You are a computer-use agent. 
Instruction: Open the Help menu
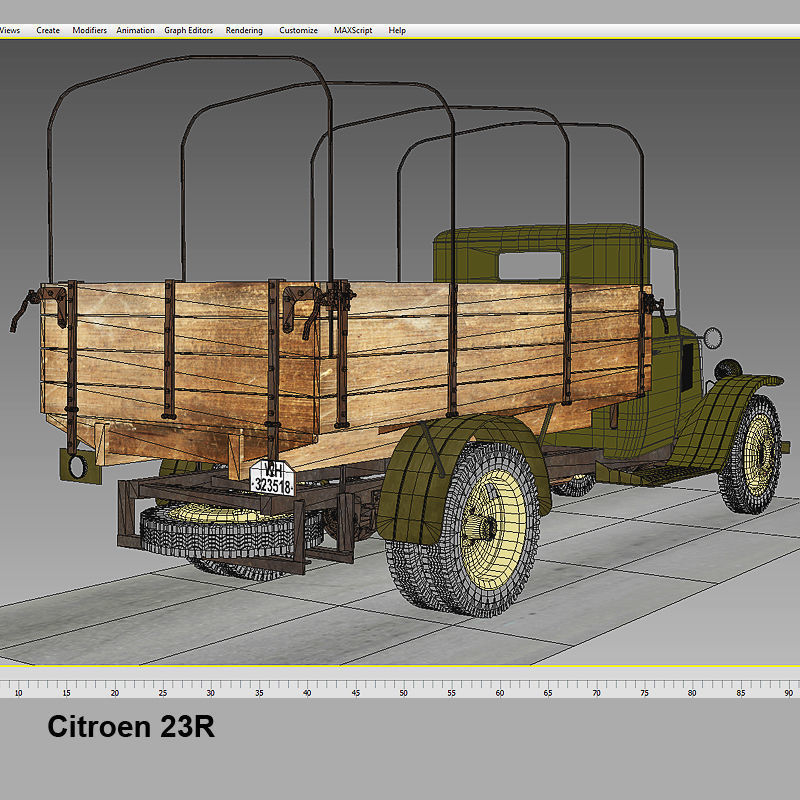[397, 31]
